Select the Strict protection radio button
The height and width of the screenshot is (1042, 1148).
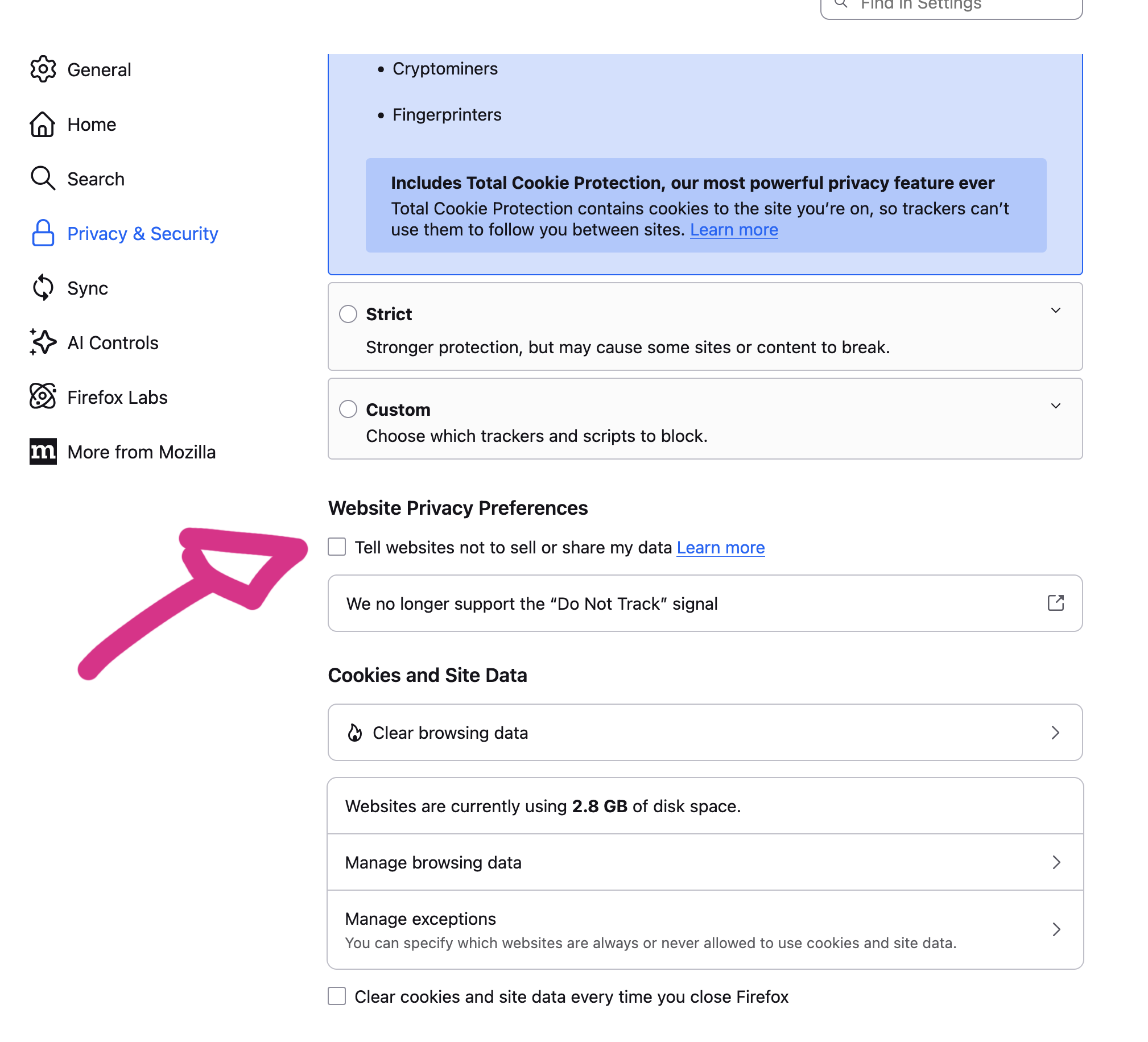[x=348, y=314]
